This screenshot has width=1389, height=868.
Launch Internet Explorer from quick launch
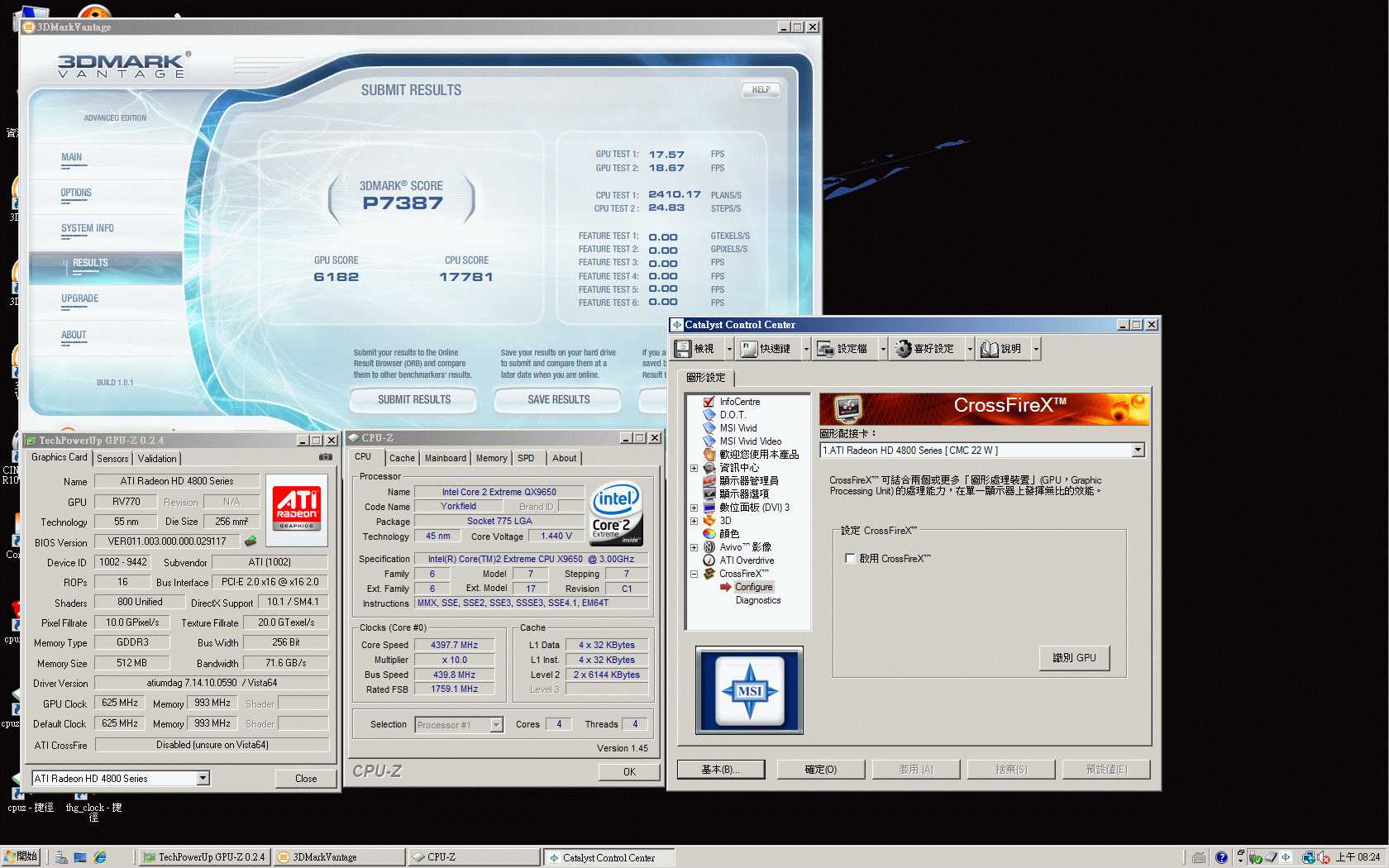pos(100,857)
